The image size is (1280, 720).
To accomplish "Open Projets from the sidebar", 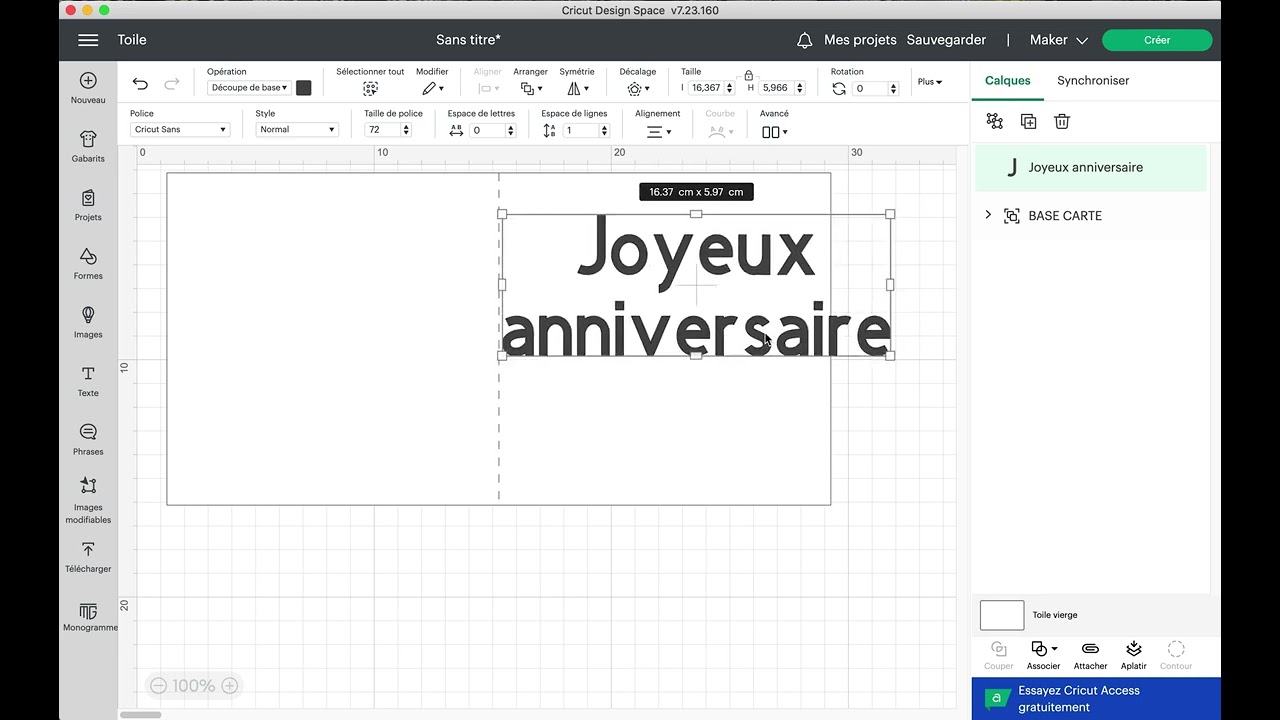I will click(88, 205).
